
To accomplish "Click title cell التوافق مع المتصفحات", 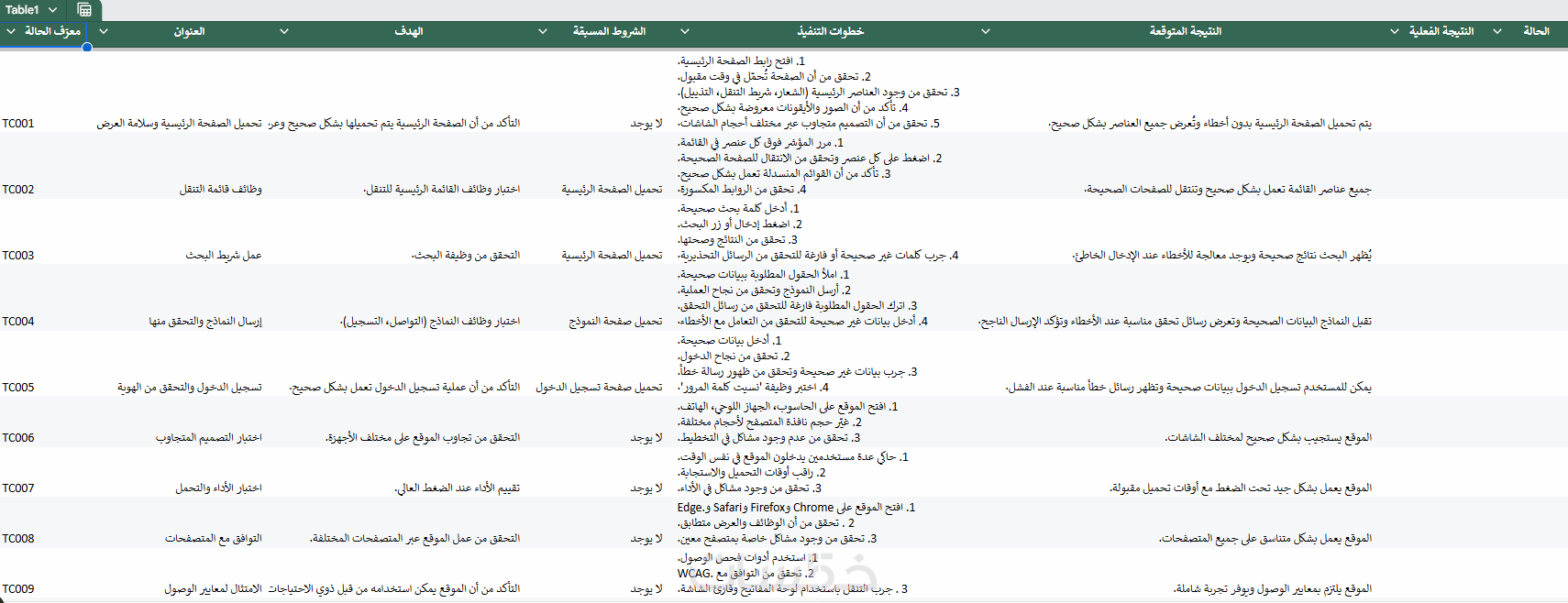I will point(214,539).
